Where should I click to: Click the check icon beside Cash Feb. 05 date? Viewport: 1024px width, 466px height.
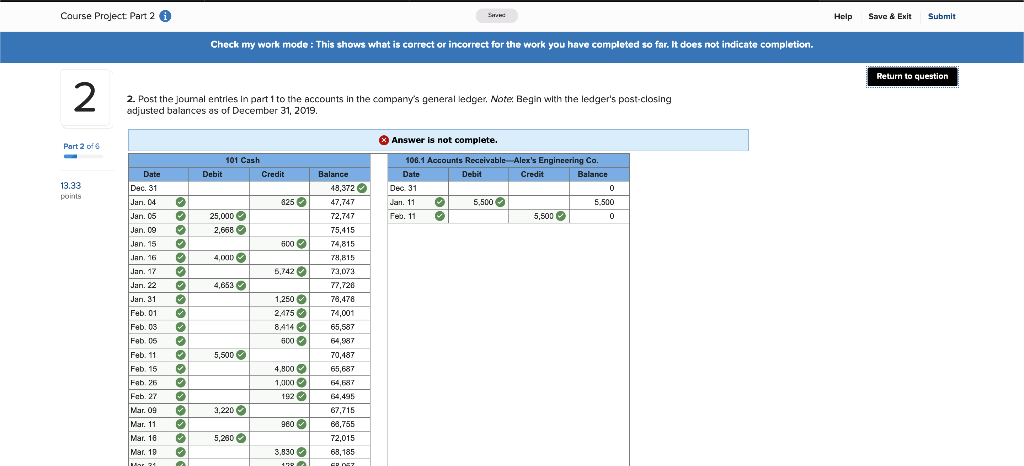pyautogui.click(x=180, y=341)
